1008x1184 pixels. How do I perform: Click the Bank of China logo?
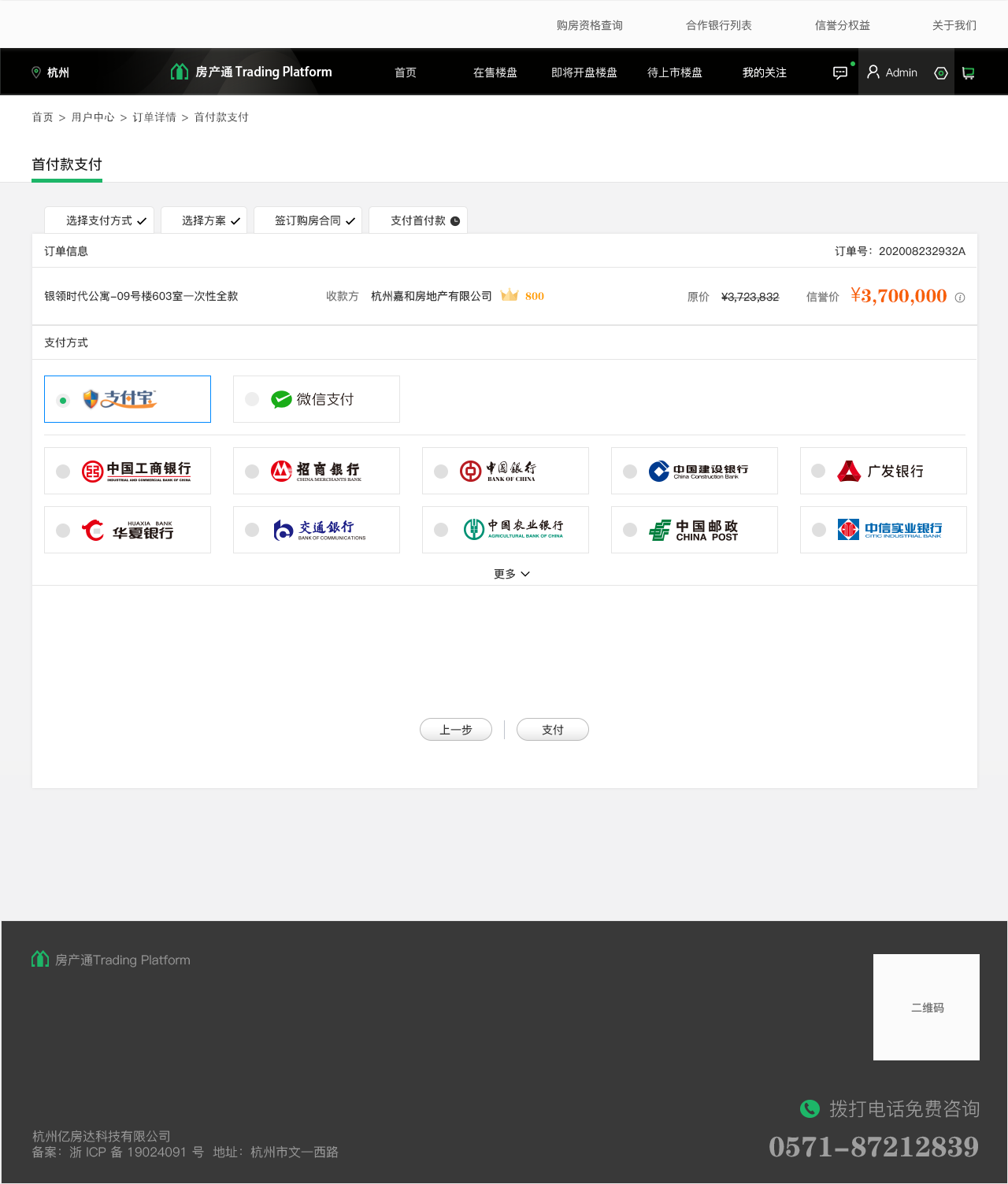[498, 471]
